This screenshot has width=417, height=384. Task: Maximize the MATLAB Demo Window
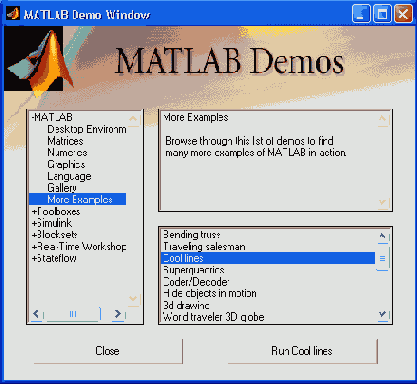click(382, 14)
